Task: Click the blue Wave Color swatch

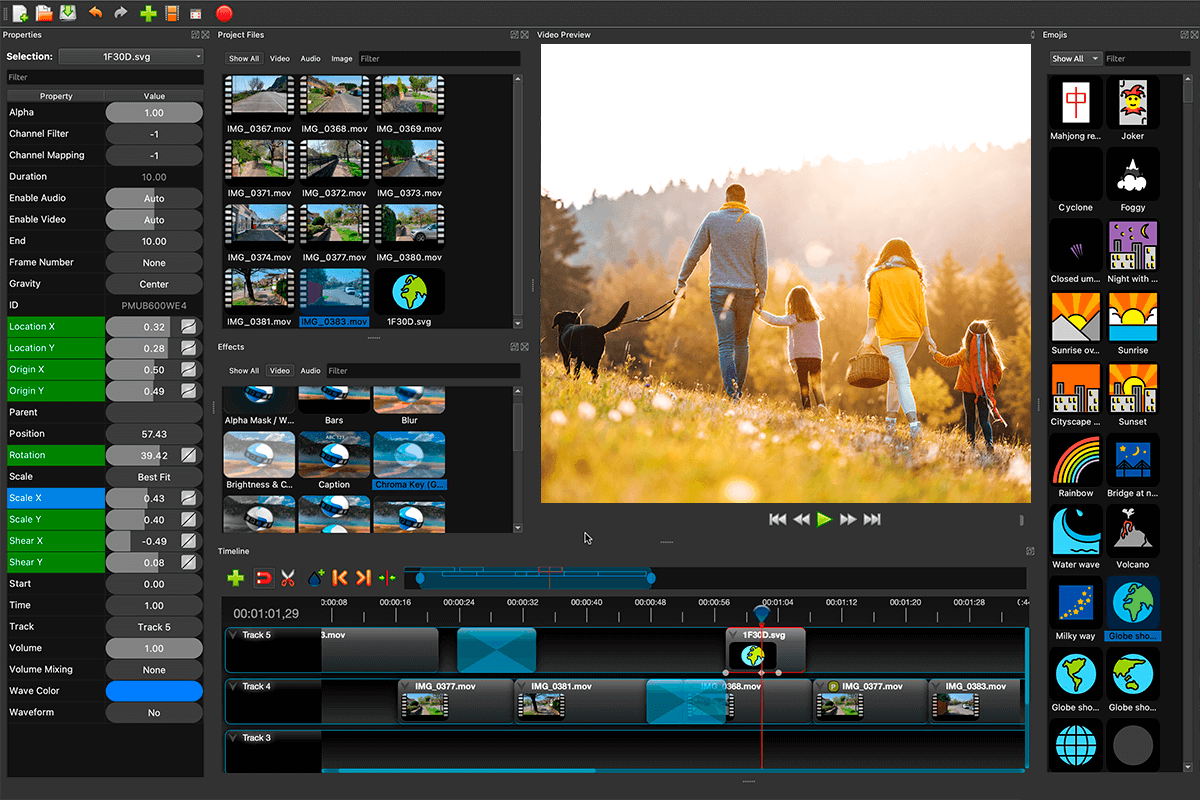Action: [154, 690]
